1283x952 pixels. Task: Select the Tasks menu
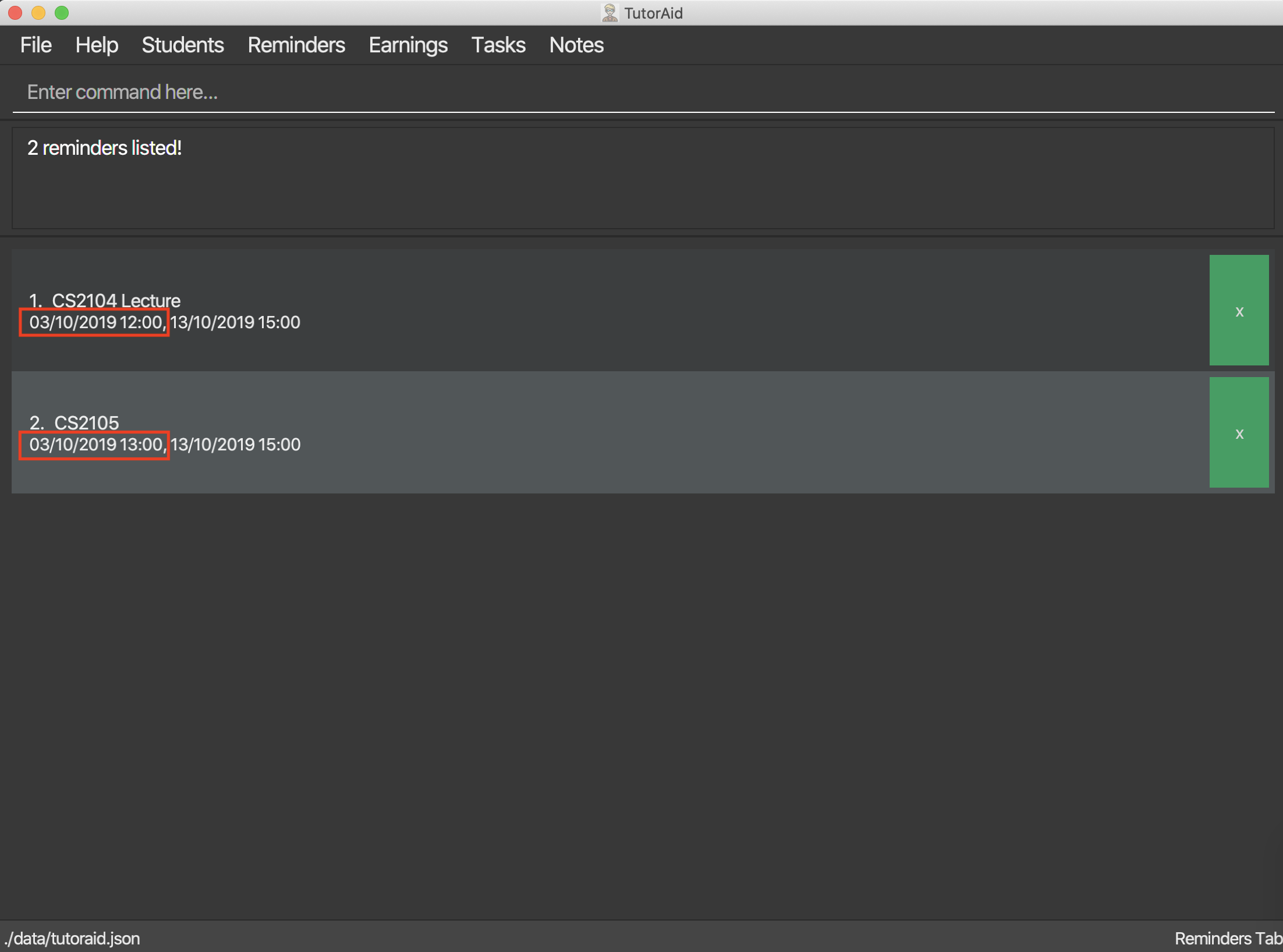pyautogui.click(x=498, y=44)
